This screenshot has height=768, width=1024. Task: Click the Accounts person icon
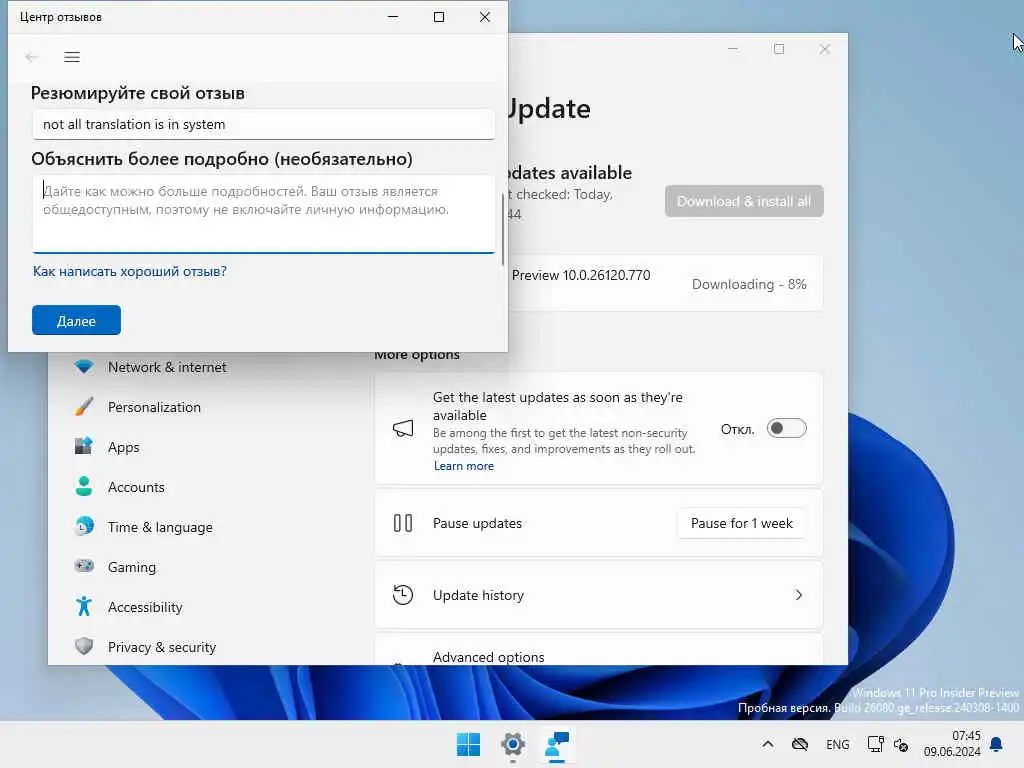[x=84, y=487]
